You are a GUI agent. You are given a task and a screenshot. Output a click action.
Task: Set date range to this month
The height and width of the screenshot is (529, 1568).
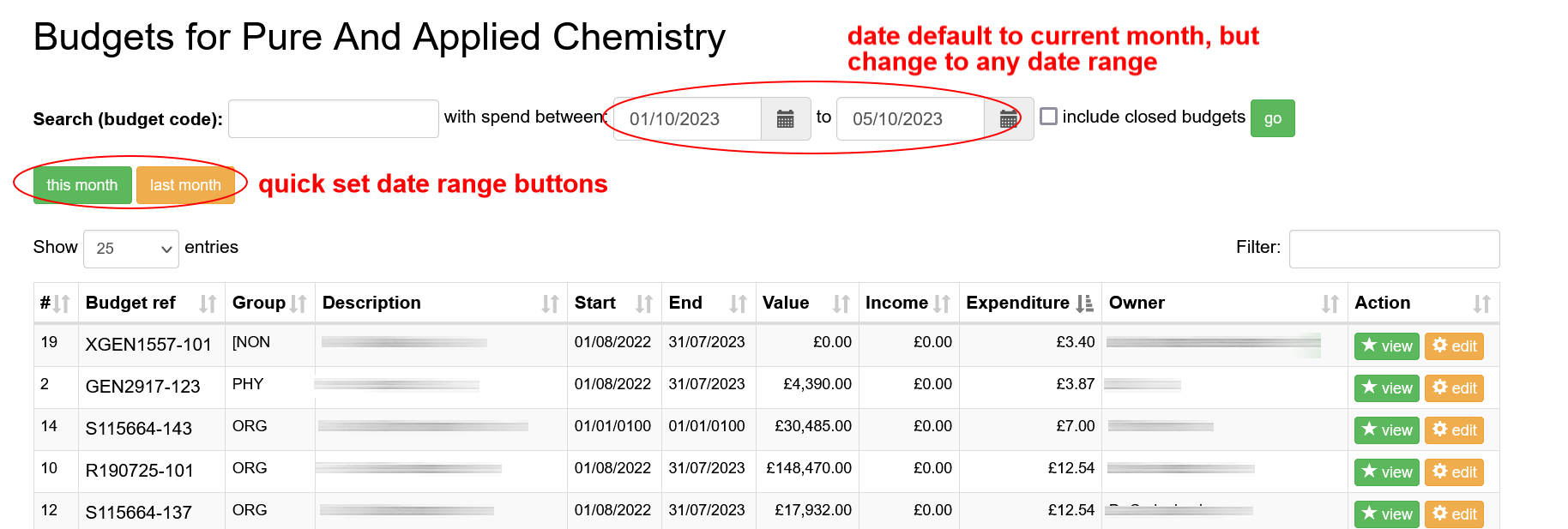point(82,185)
